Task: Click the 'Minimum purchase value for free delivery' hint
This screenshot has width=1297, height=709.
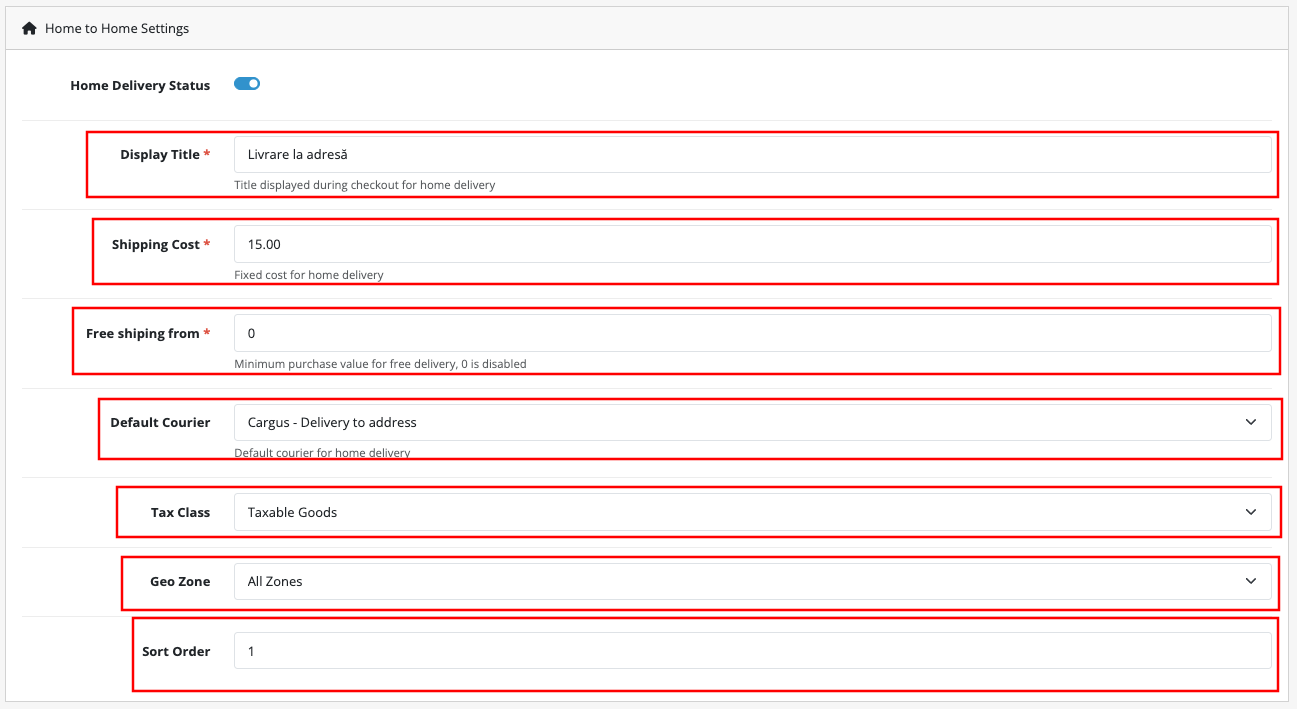Action: pyautogui.click(x=380, y=364)
